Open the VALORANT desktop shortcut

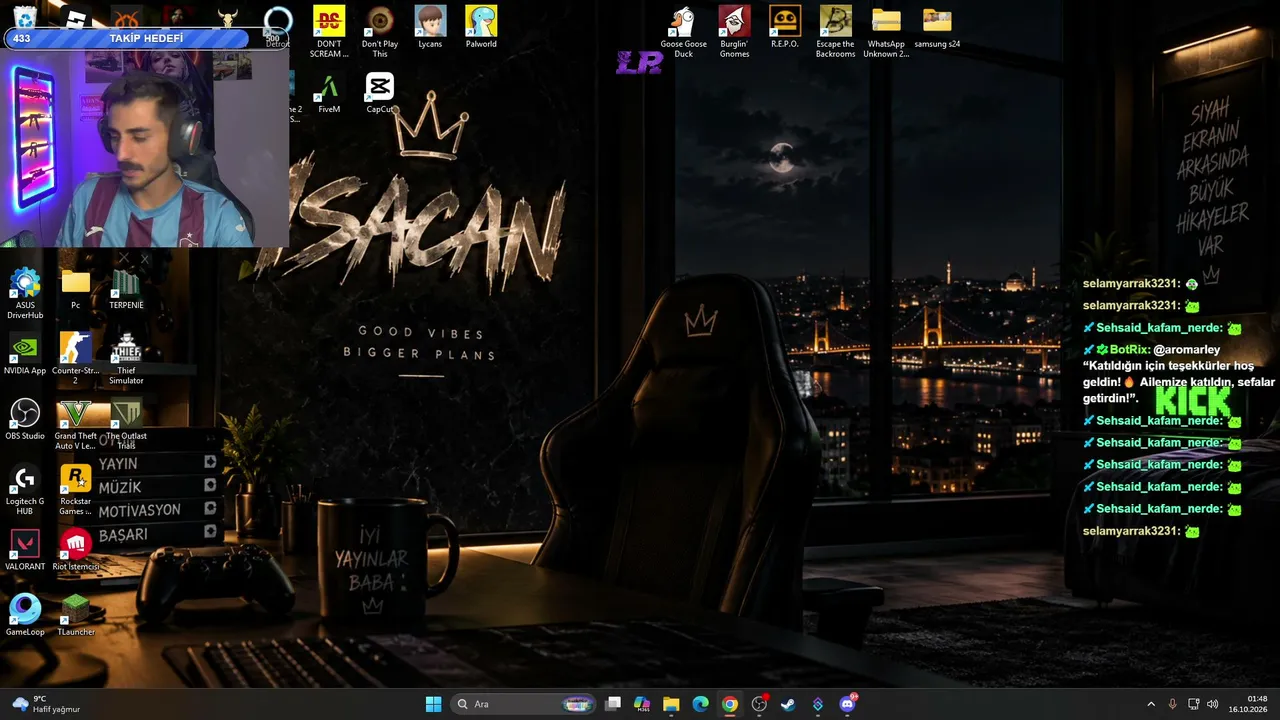pyautogui.click(x=25, y=550)
